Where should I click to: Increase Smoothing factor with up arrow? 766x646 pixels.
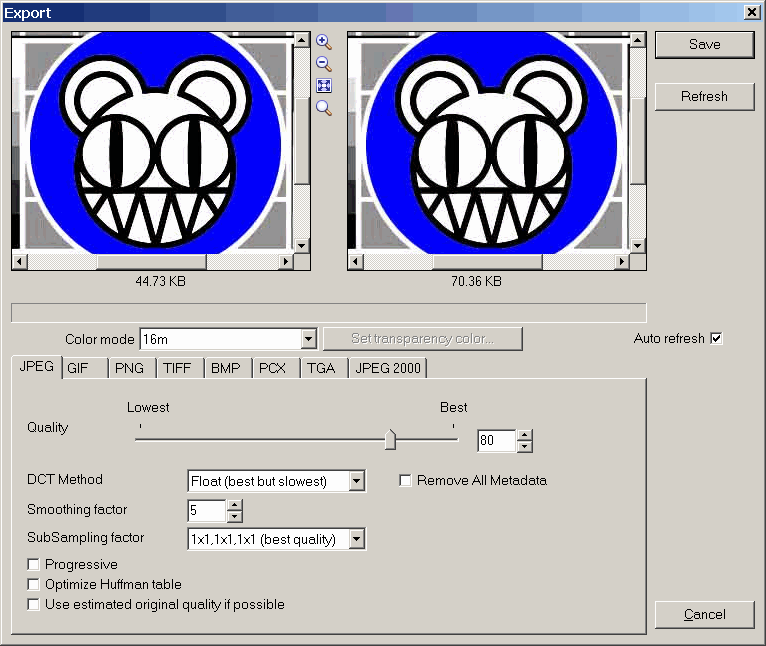pyautogui.click(x=234, y=505)
